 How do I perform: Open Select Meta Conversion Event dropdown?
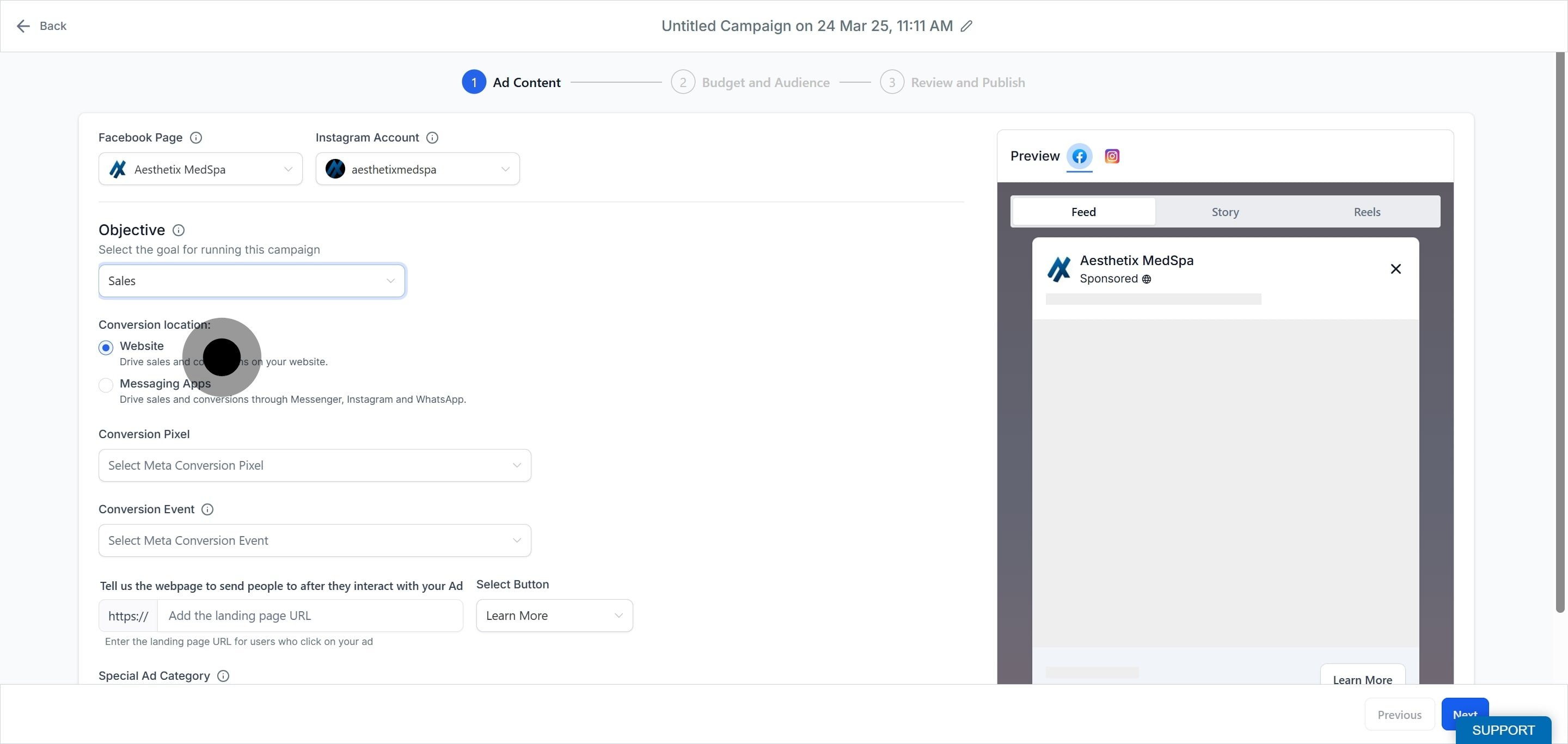point(315,540)
